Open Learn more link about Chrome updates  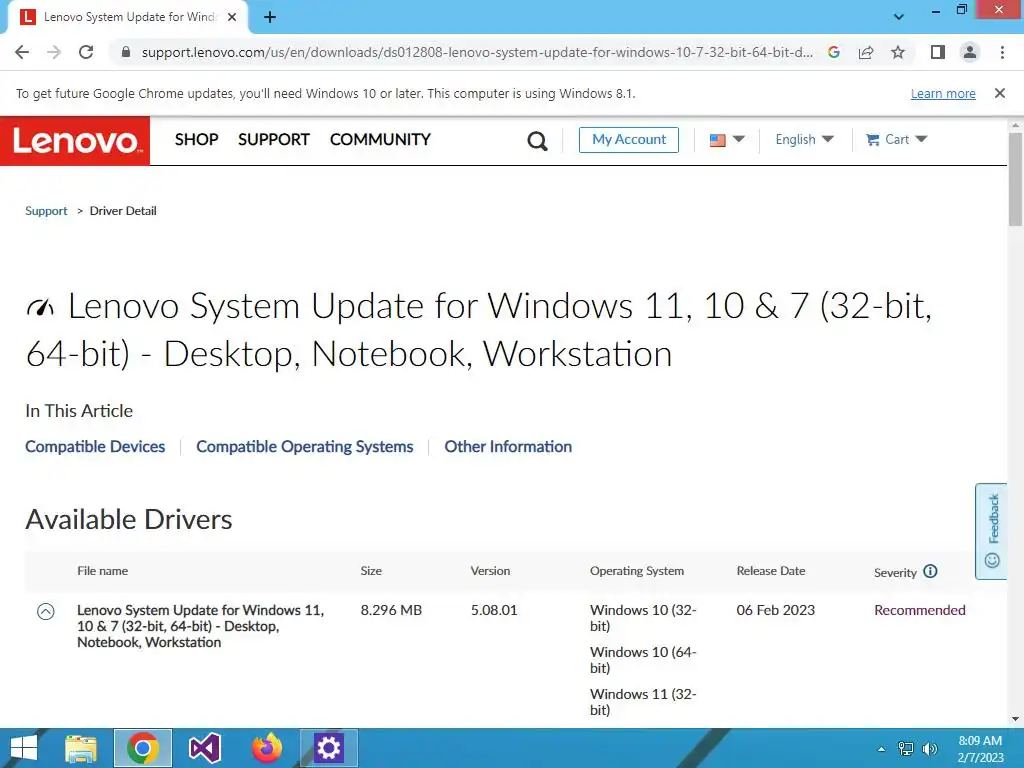[x=943, y=93]
